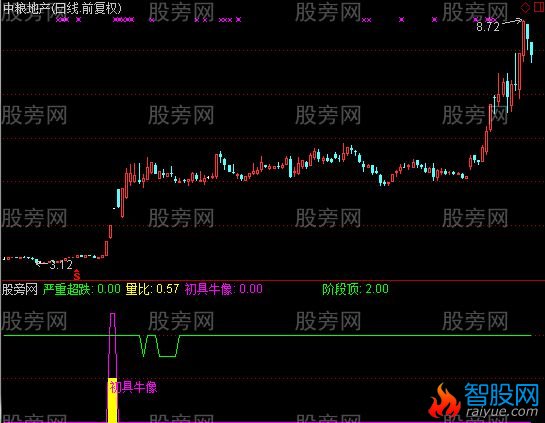Image resolution: width=545 pixels, height=423 pixels.
Task: Click the green W-shaped dip in the indicator line
Action: coord(160,346)
